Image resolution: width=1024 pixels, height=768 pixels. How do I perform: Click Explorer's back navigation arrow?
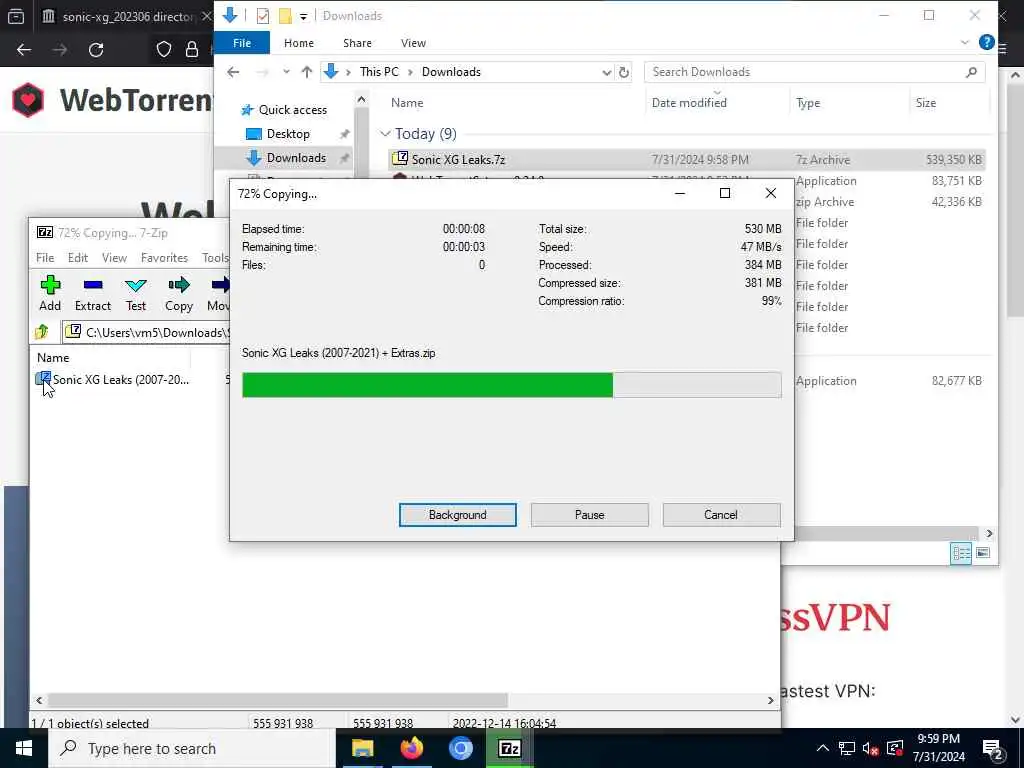click(x=233, y=72)
